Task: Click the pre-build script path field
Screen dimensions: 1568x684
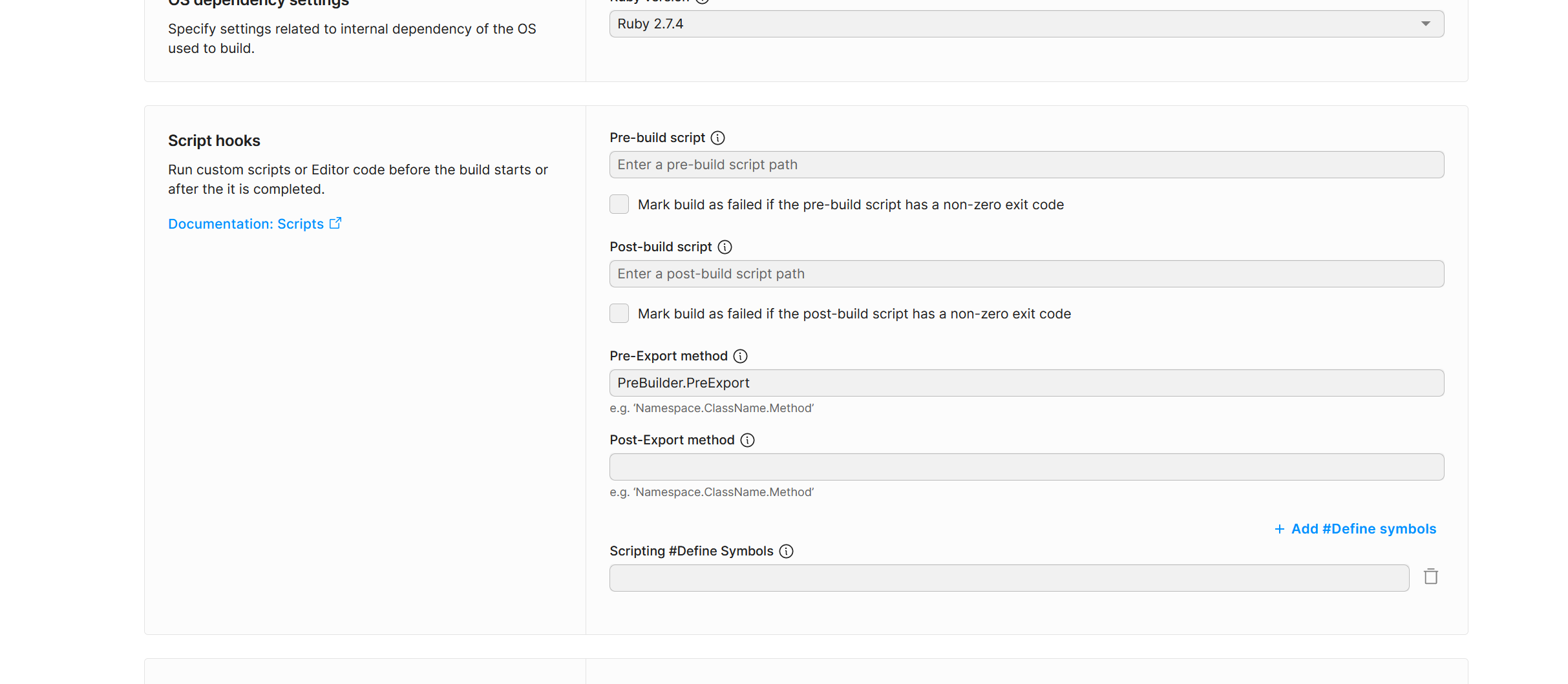Action: point(1026,165)
